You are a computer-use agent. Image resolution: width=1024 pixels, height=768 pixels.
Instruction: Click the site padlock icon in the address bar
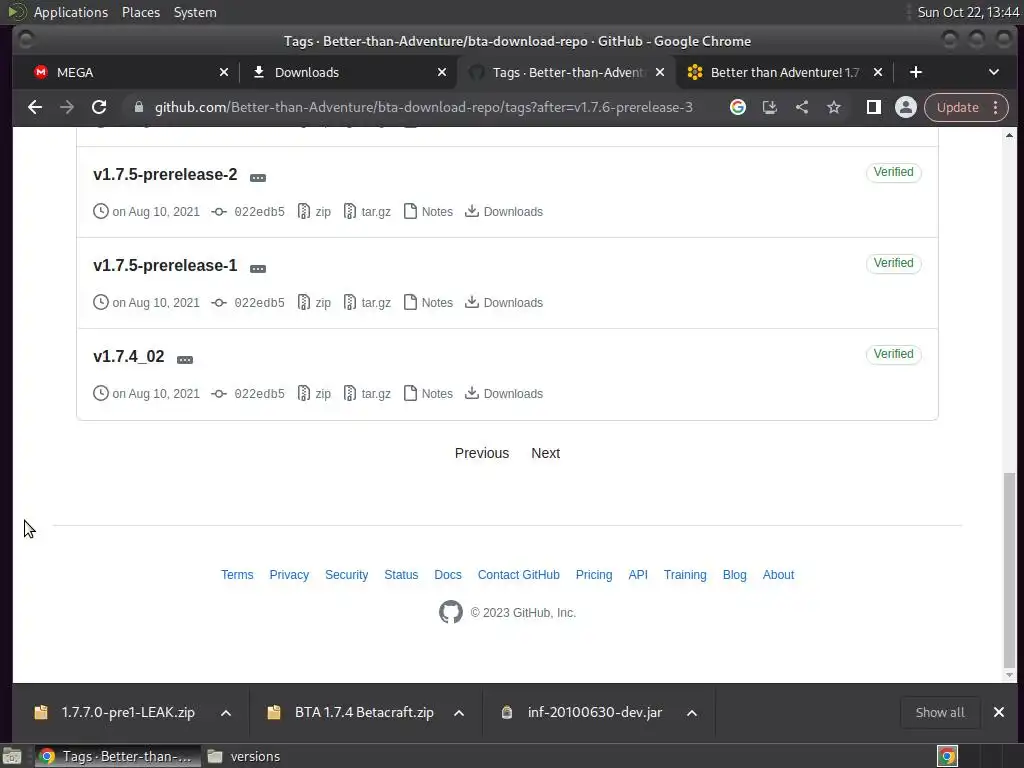pos(138,107)
